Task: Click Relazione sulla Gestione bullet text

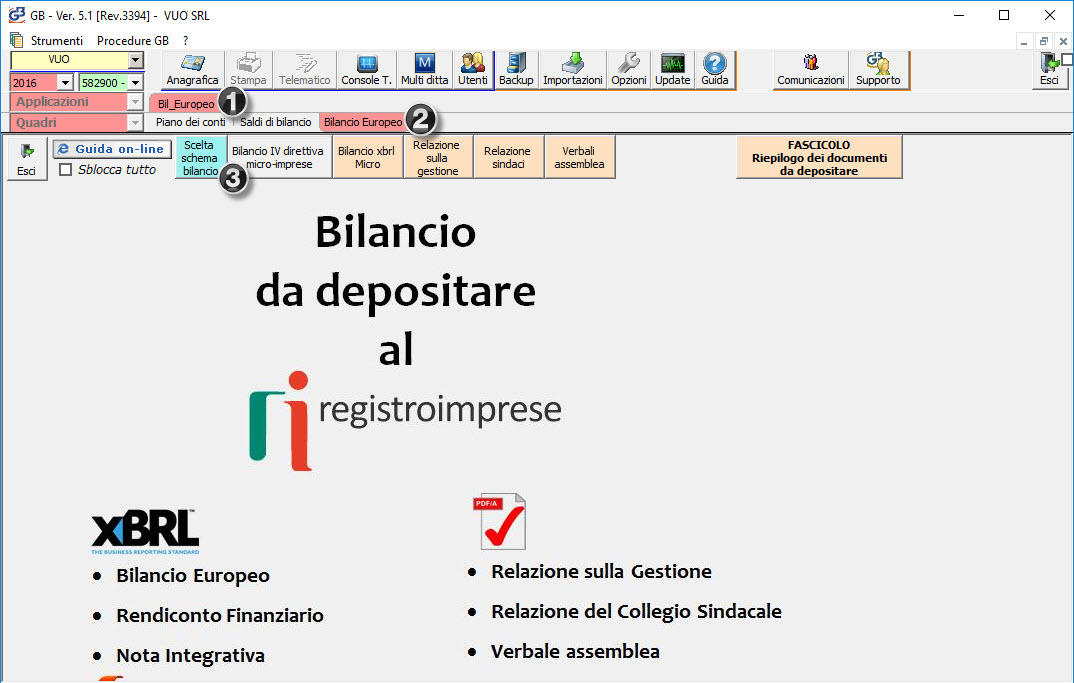Action: tap(601, 571)
